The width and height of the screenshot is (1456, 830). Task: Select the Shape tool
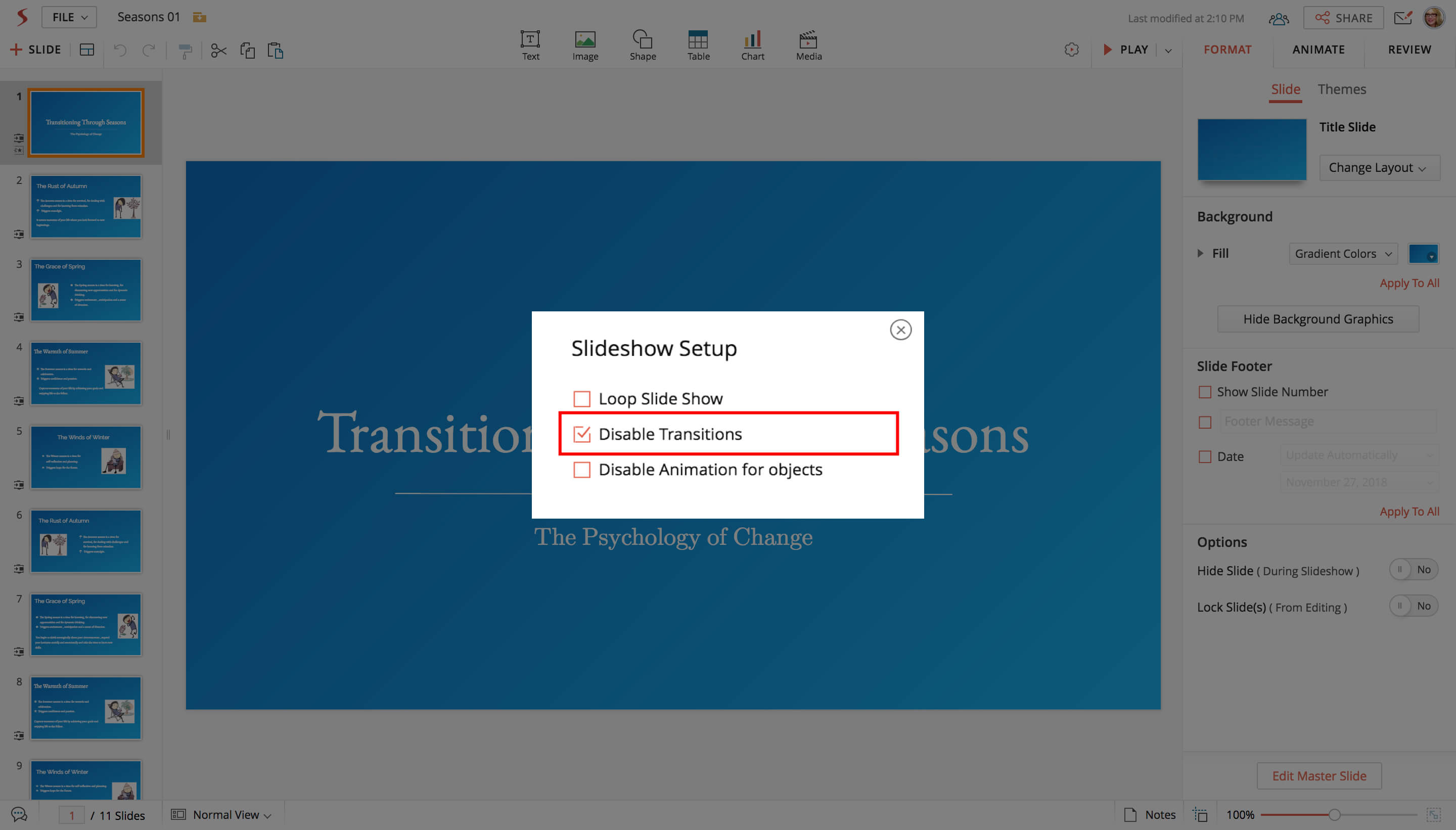click(x=643, y=45)
